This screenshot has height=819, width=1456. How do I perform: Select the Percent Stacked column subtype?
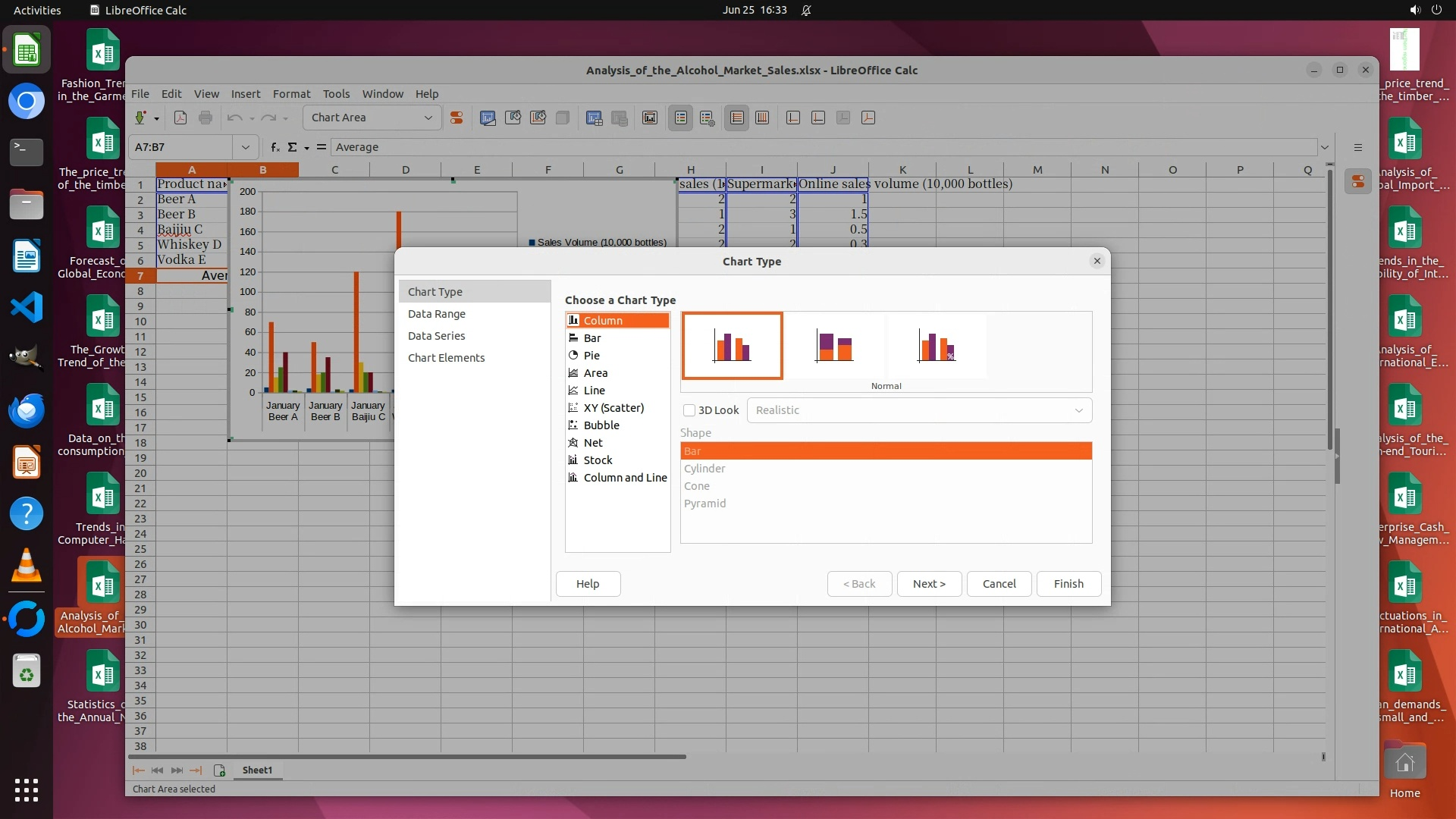click(937, 346)
